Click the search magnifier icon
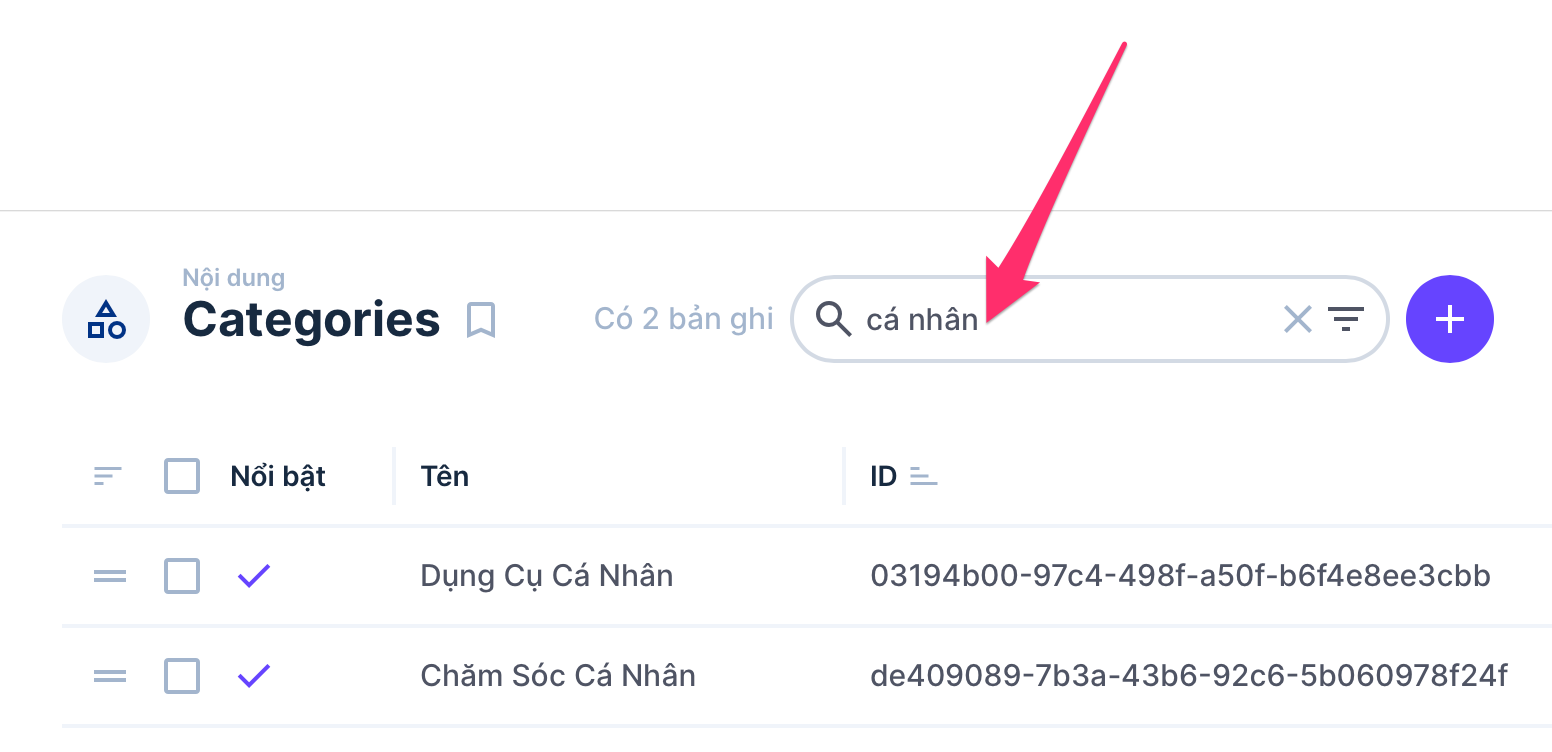The image size is (1552, 752). (832, 319)
